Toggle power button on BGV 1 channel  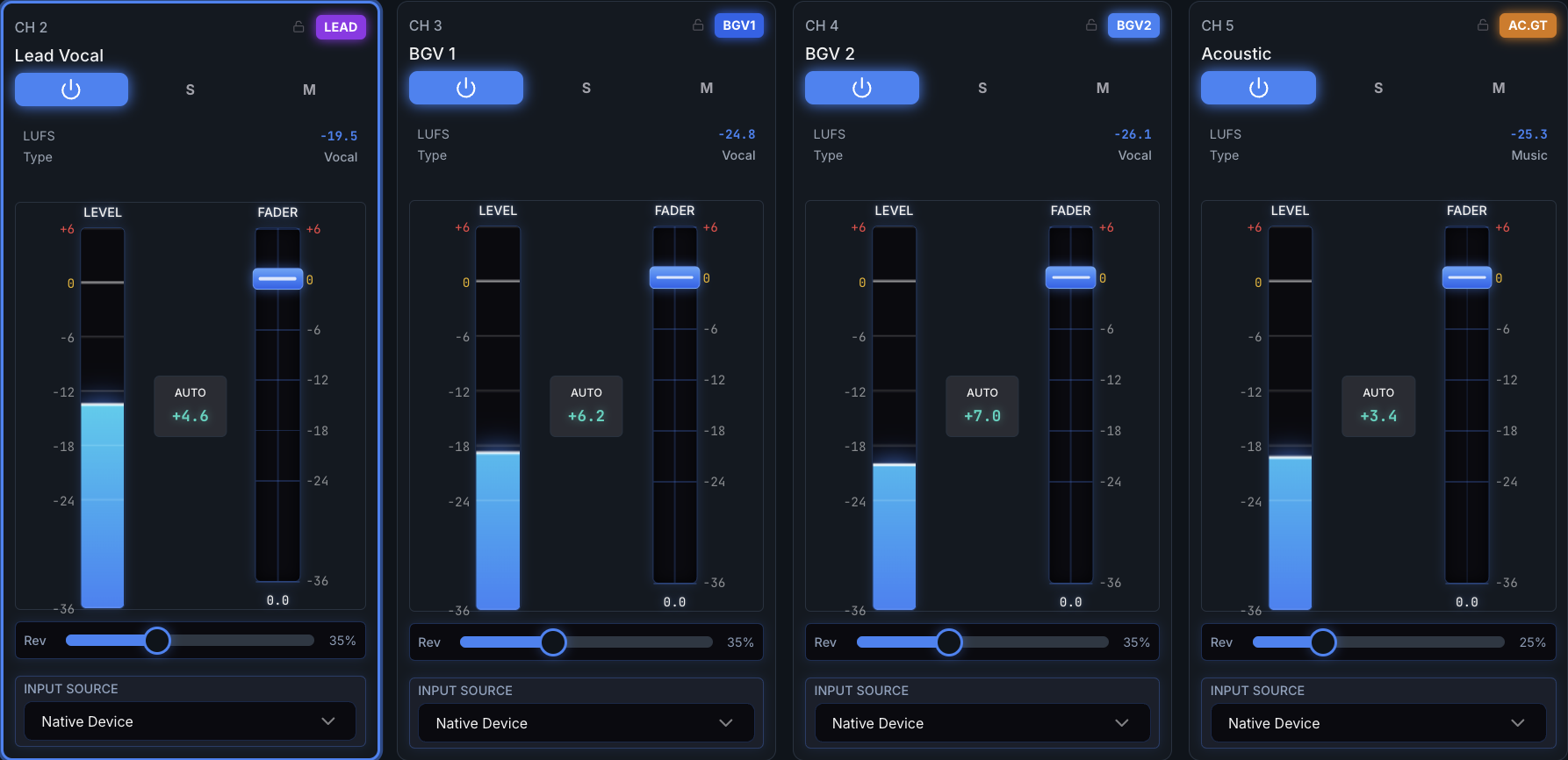click(466, 88)
